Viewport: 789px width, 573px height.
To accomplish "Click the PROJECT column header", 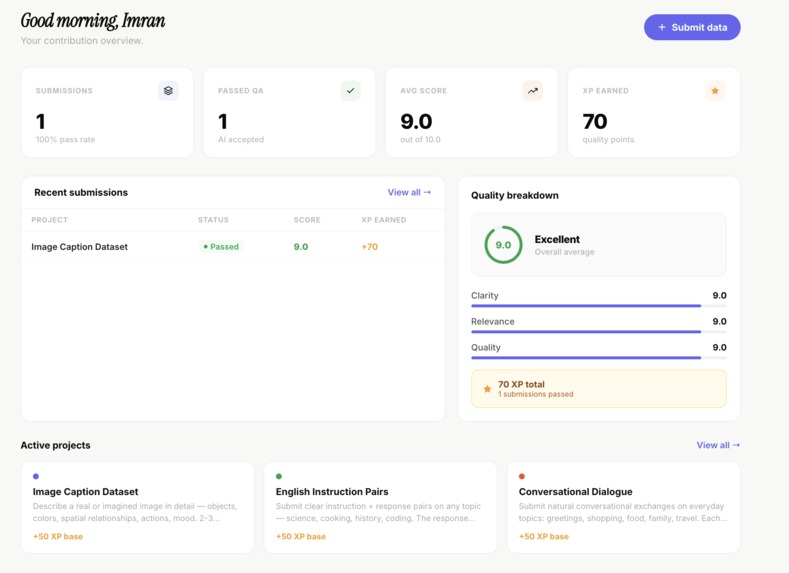I will (x=49, y=220).
